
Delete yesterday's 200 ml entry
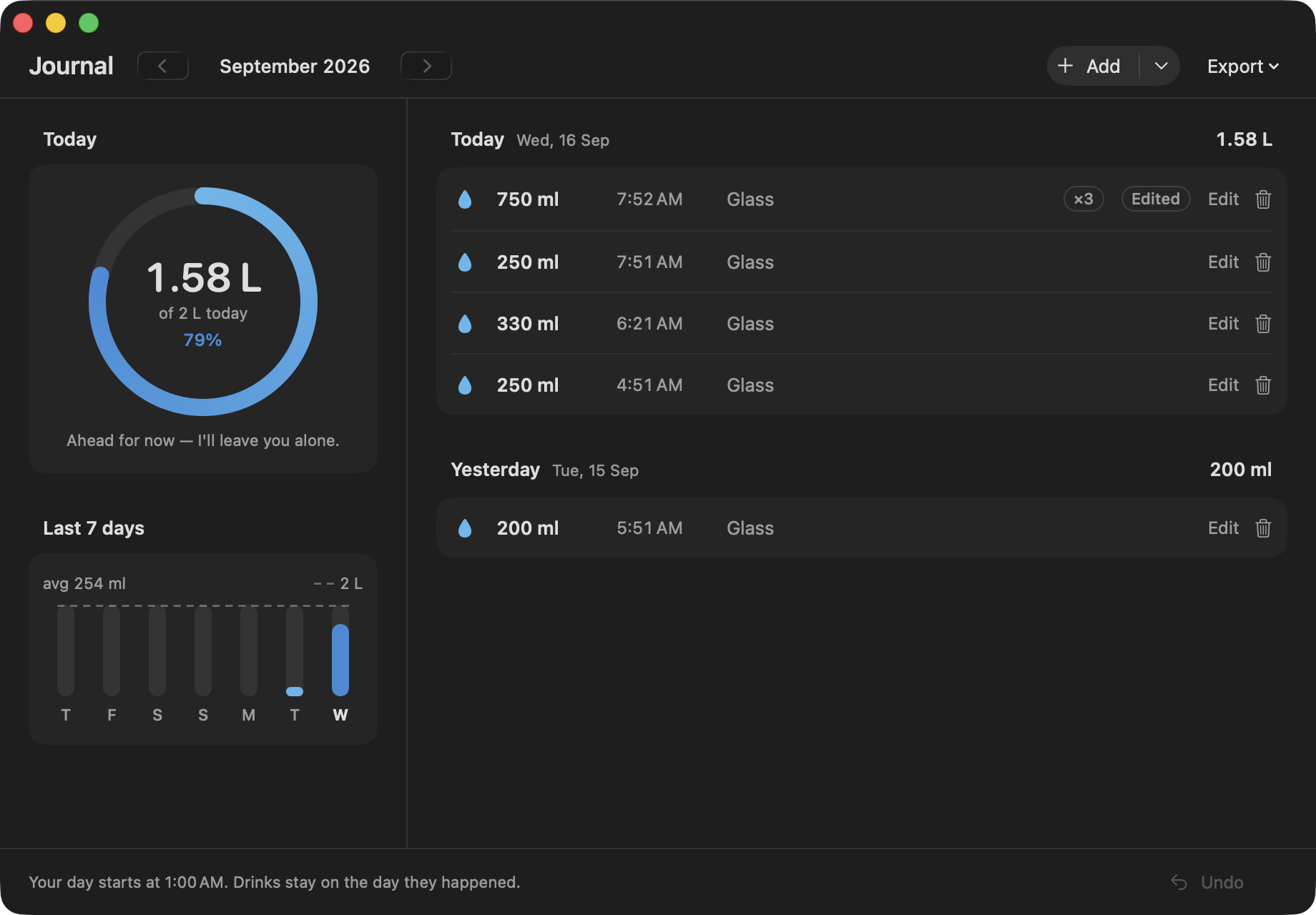tap(1263, 528)
